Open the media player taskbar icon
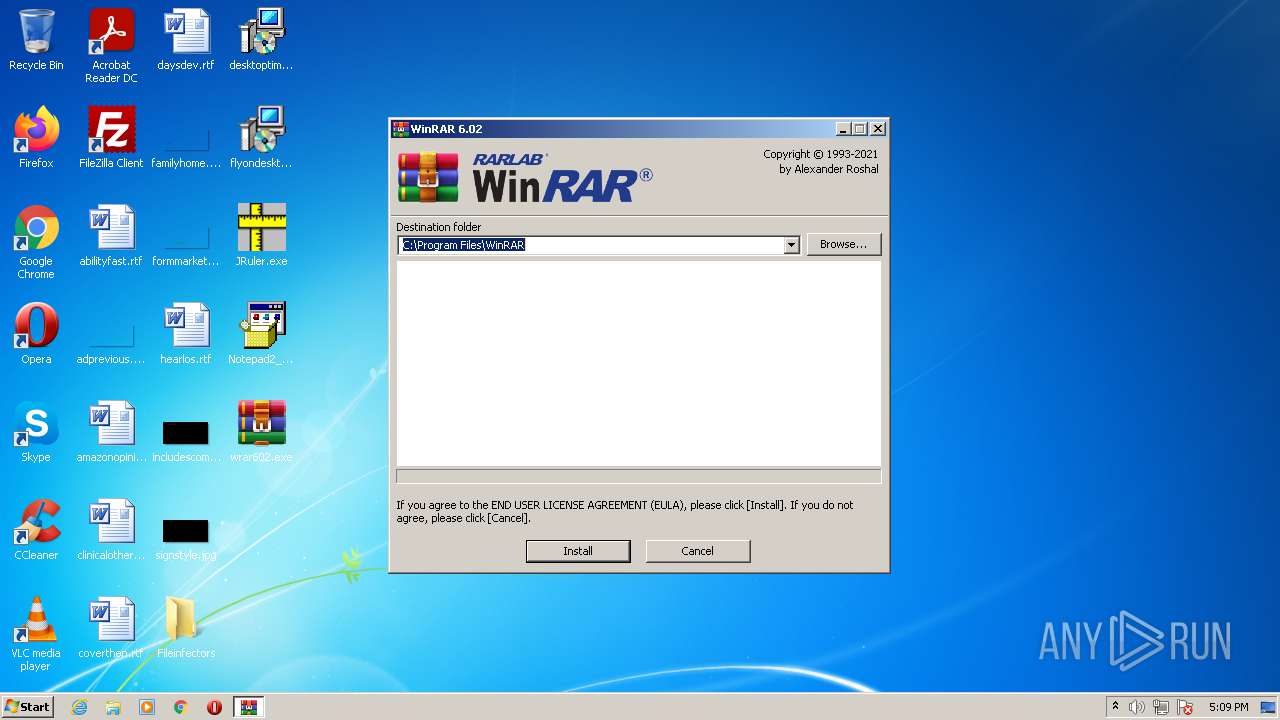1280x720 pixels. pyautogui.click(x=147, y=707)
